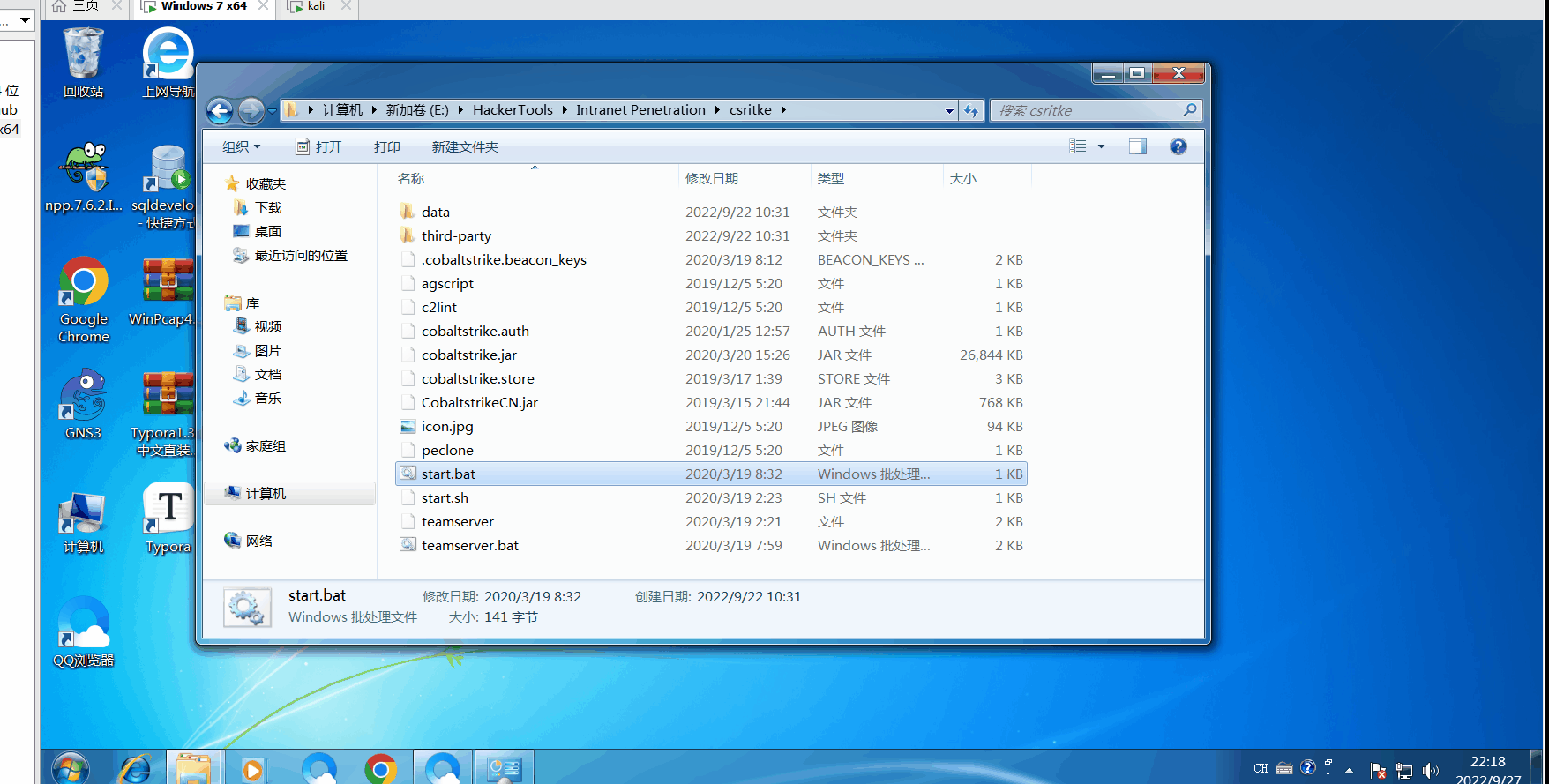The width and height of the screenshot is (1549, 784).
Task: Go back in Explorer navigation
Action: tap(220, 110)
